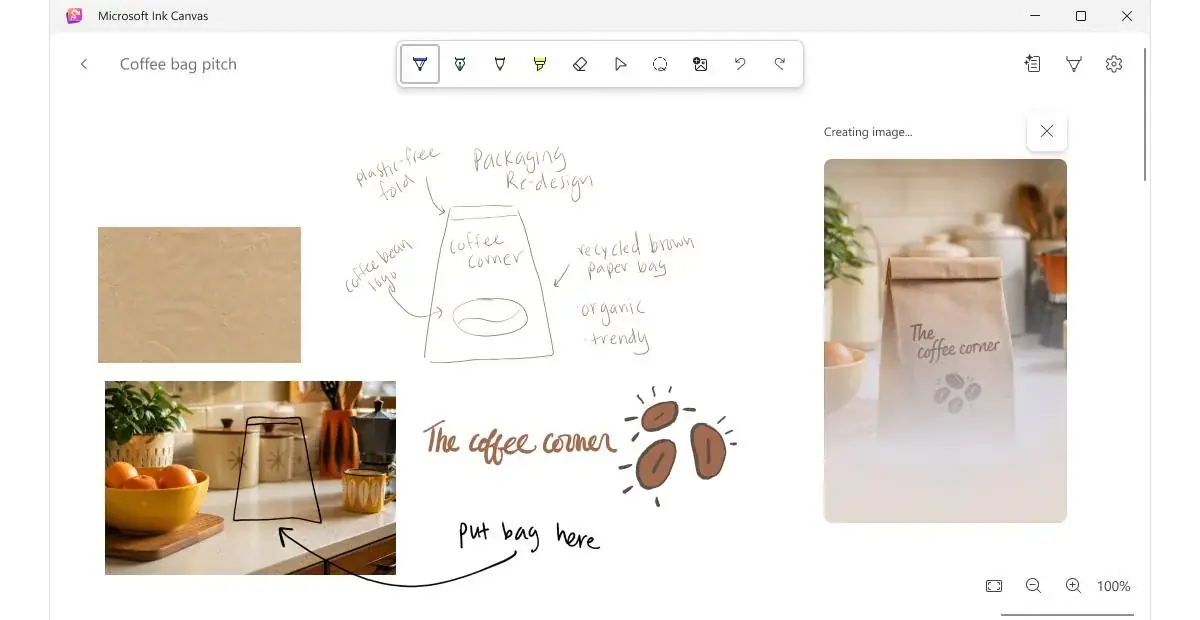Select the green fountain pen tool

pyautogui.click(x=460, y=64)
